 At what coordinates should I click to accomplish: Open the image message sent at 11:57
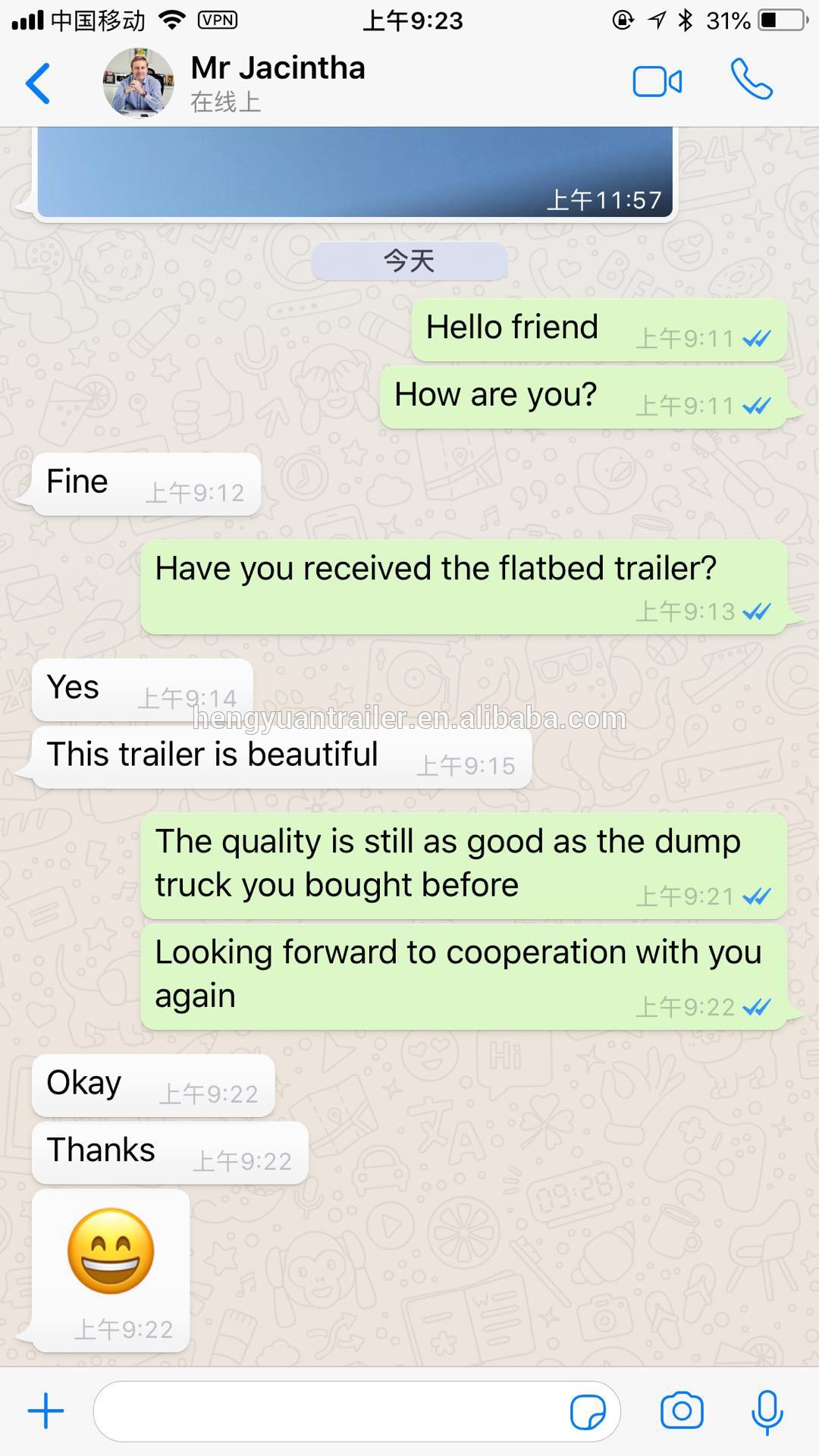coord(355,173)
